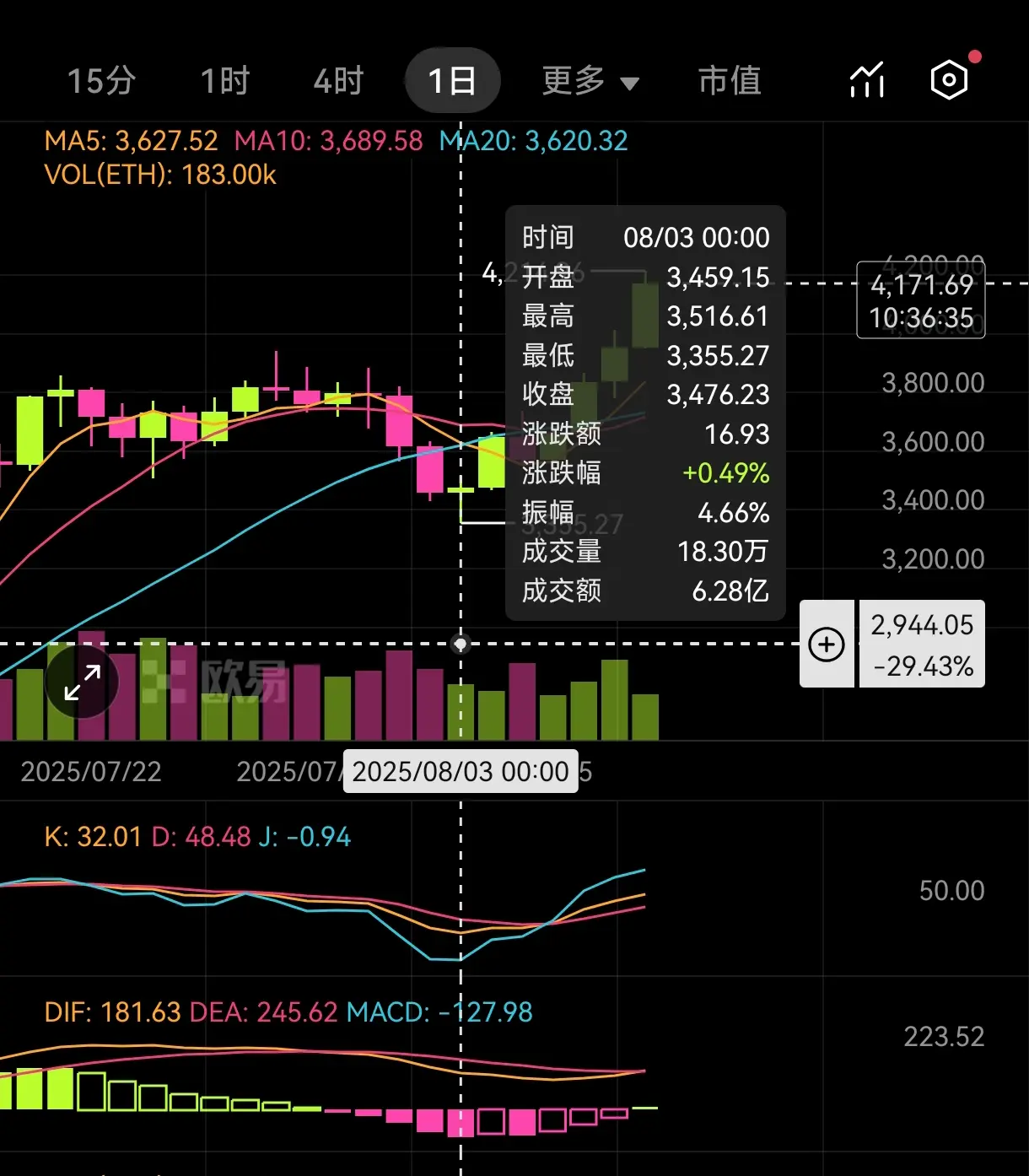Expand chart to fullscreen with arrows icon

83,682
